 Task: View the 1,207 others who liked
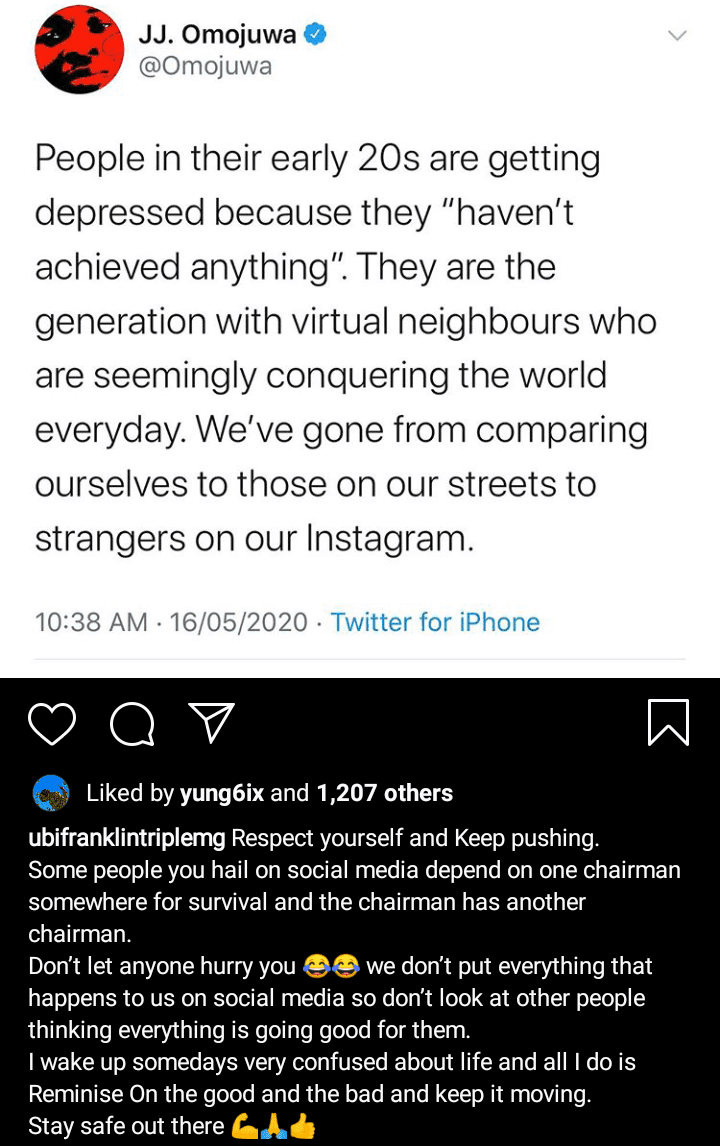tap(385, 793)
